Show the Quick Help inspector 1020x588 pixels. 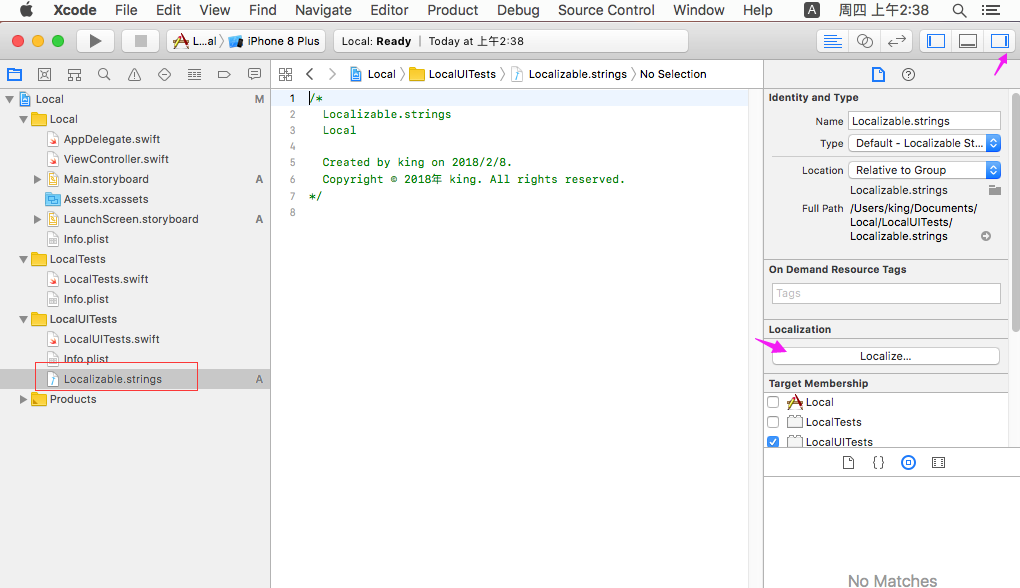[x=908, y=74]
